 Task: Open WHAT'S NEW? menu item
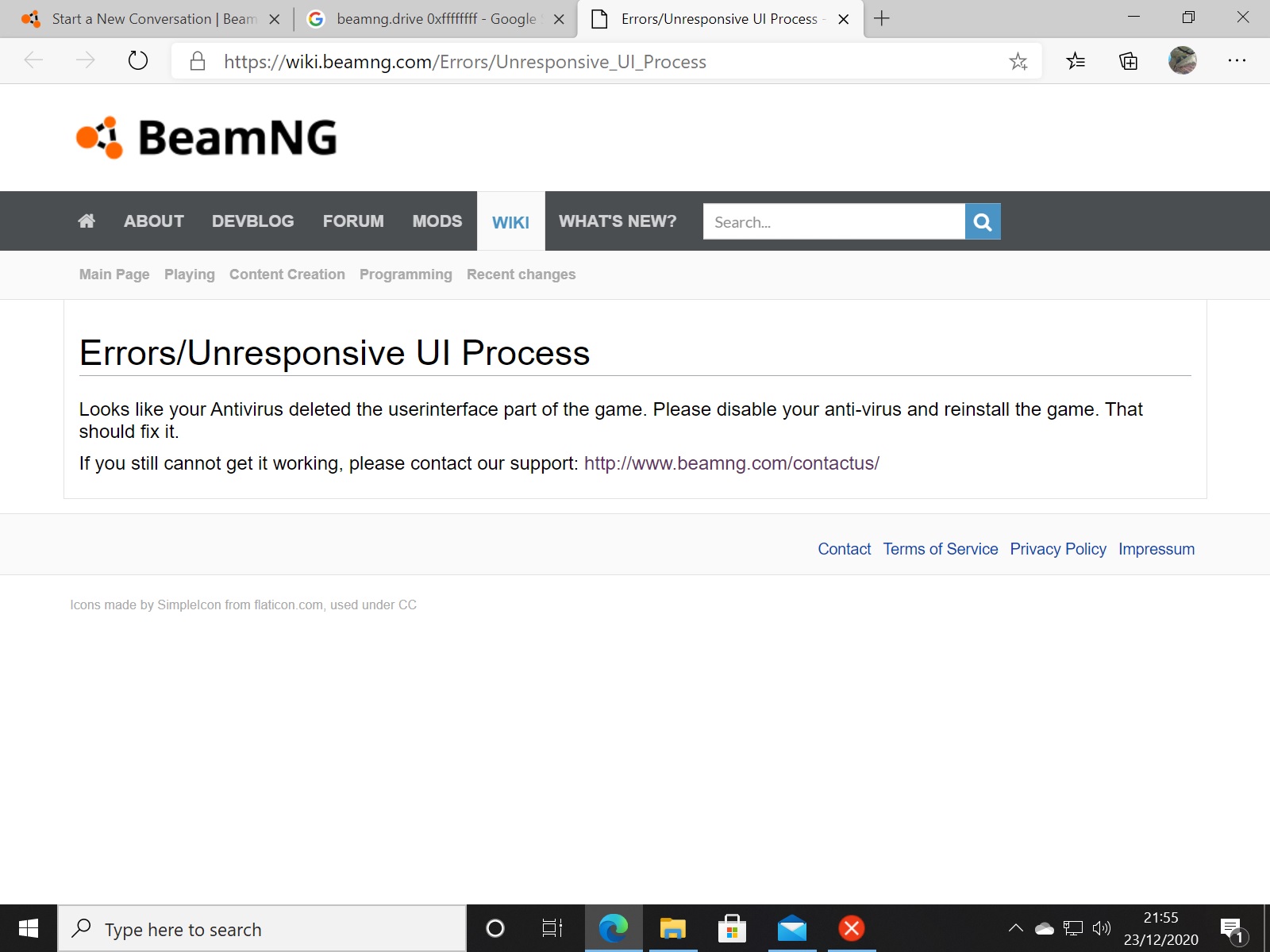pyautogui.click(x=618, y=221)
